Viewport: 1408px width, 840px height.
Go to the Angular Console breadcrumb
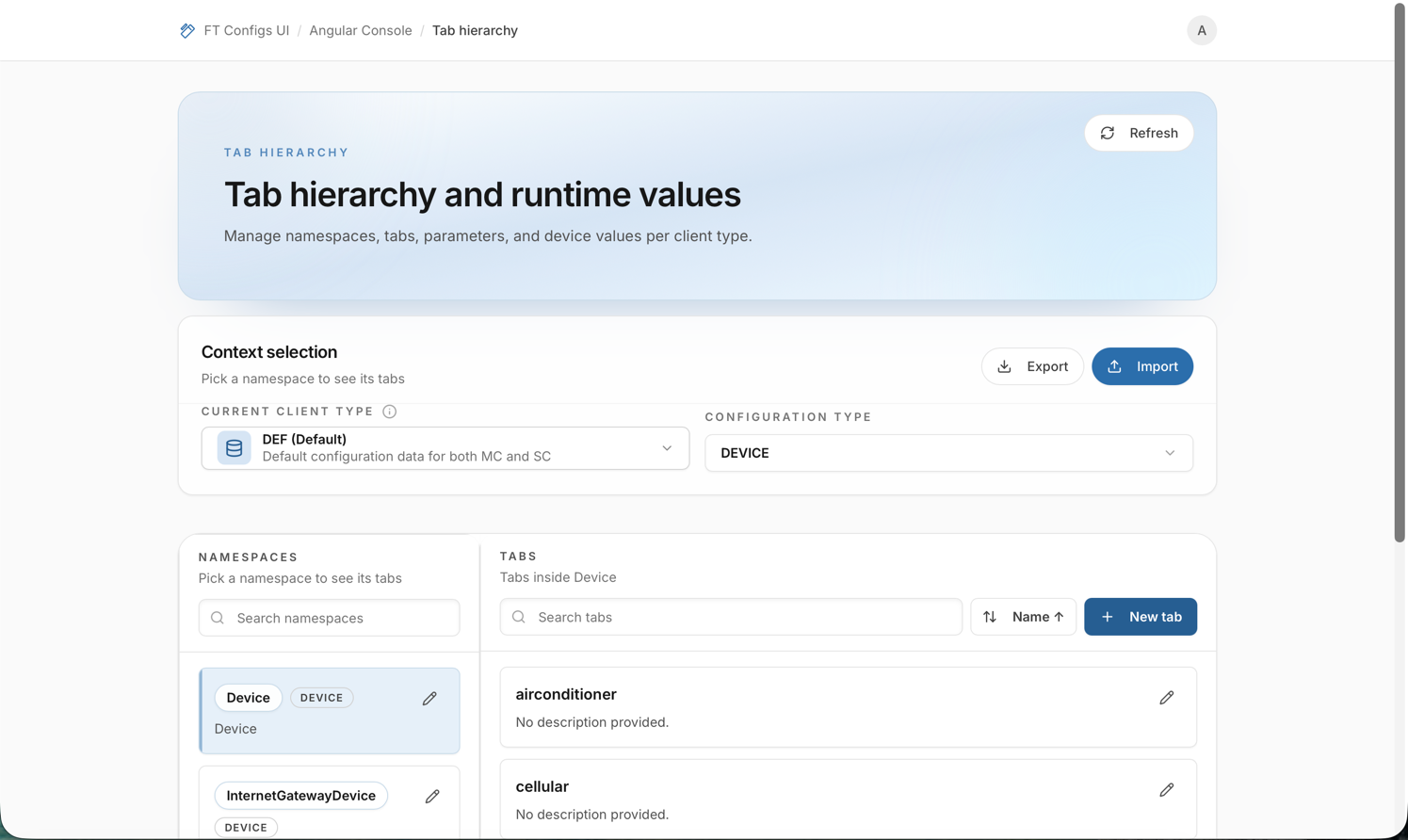click(x=361, y=30)
